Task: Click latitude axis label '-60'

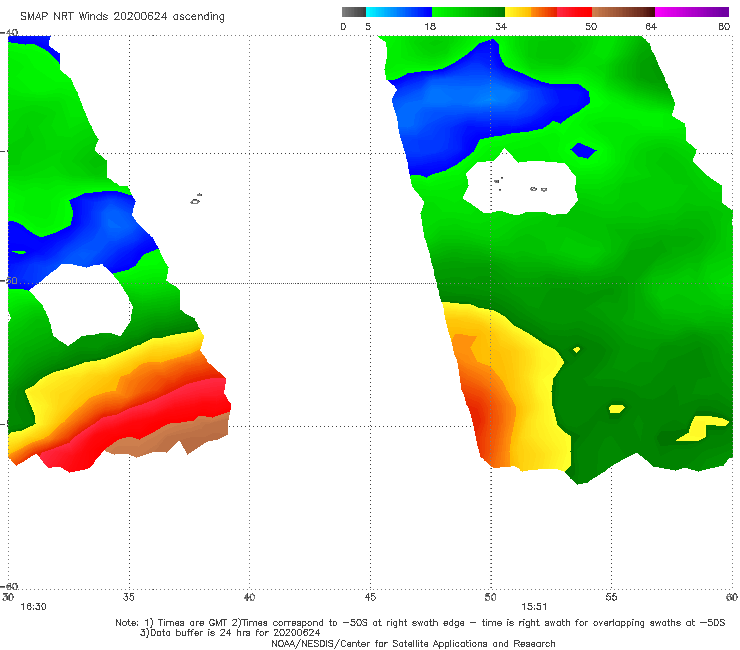Action: (x=9, y=586)
